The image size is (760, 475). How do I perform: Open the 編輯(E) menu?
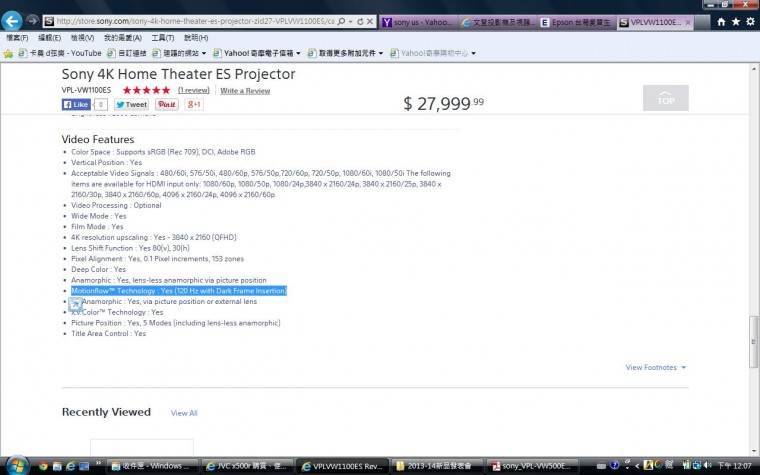pos(49,38)
